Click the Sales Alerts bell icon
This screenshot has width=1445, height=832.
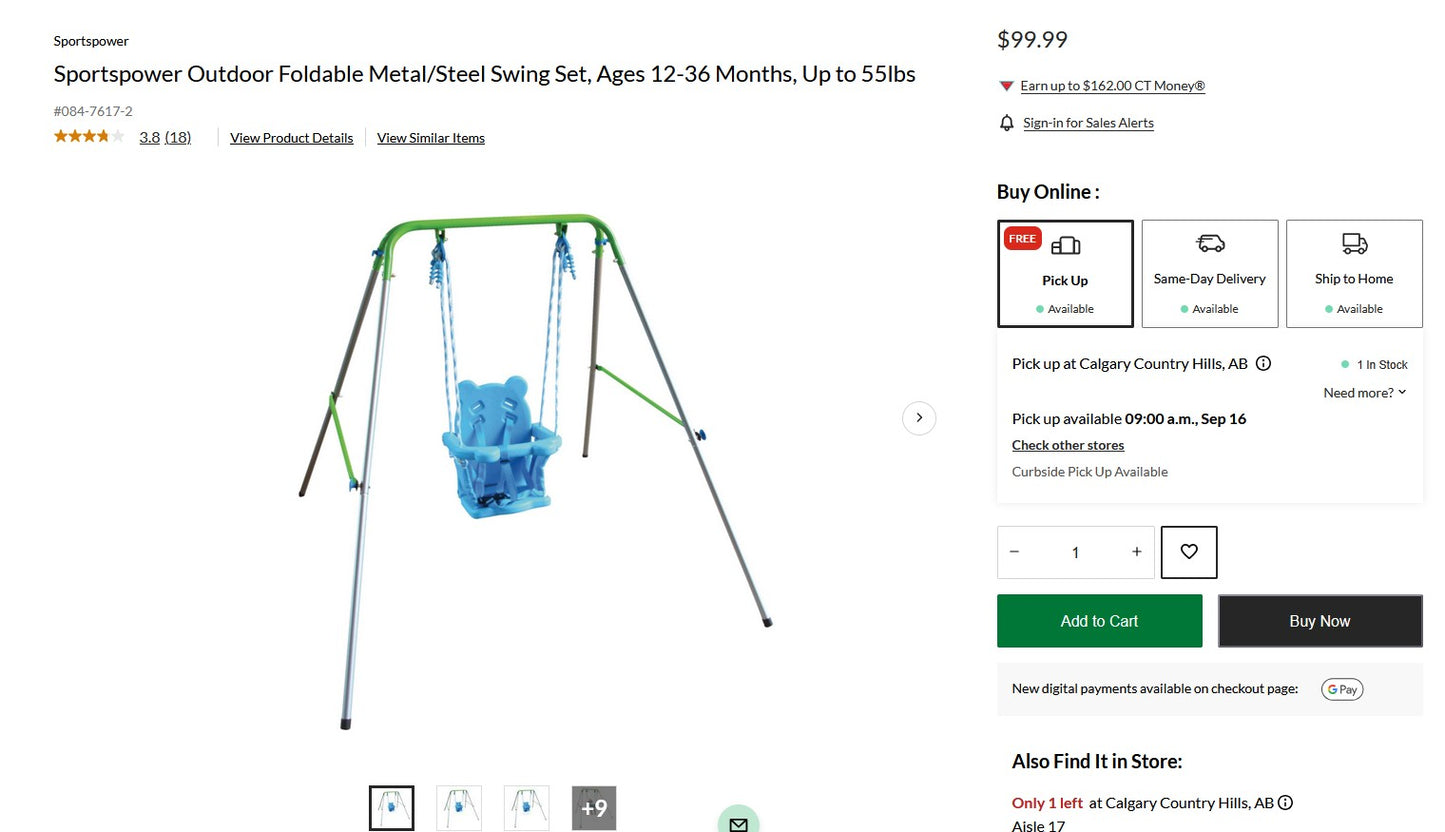click(x=1006, y=122)
